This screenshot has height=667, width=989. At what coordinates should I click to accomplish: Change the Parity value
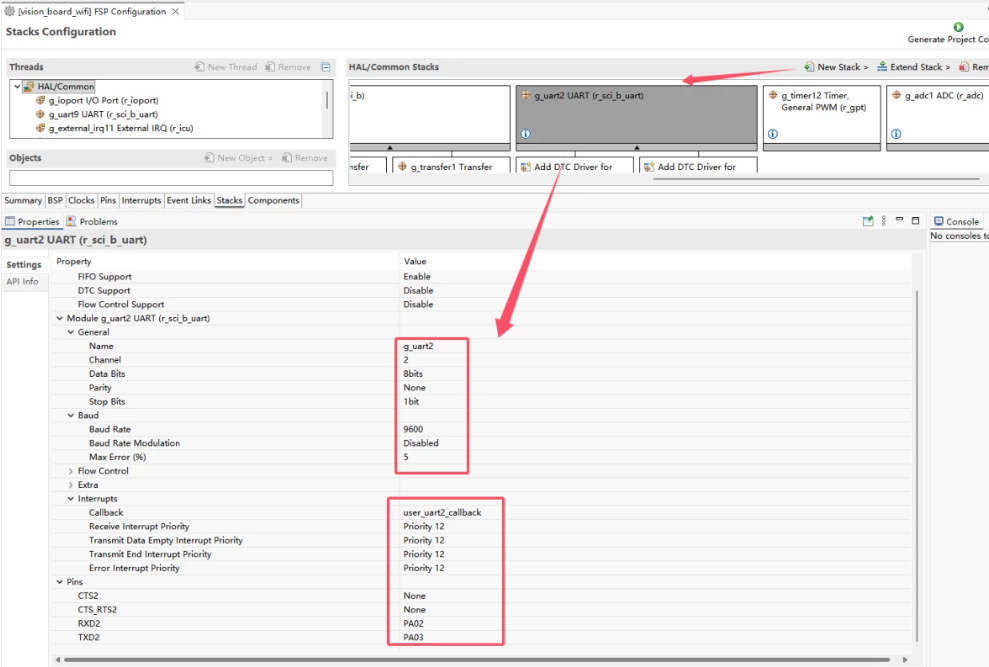tap(414, 387)
